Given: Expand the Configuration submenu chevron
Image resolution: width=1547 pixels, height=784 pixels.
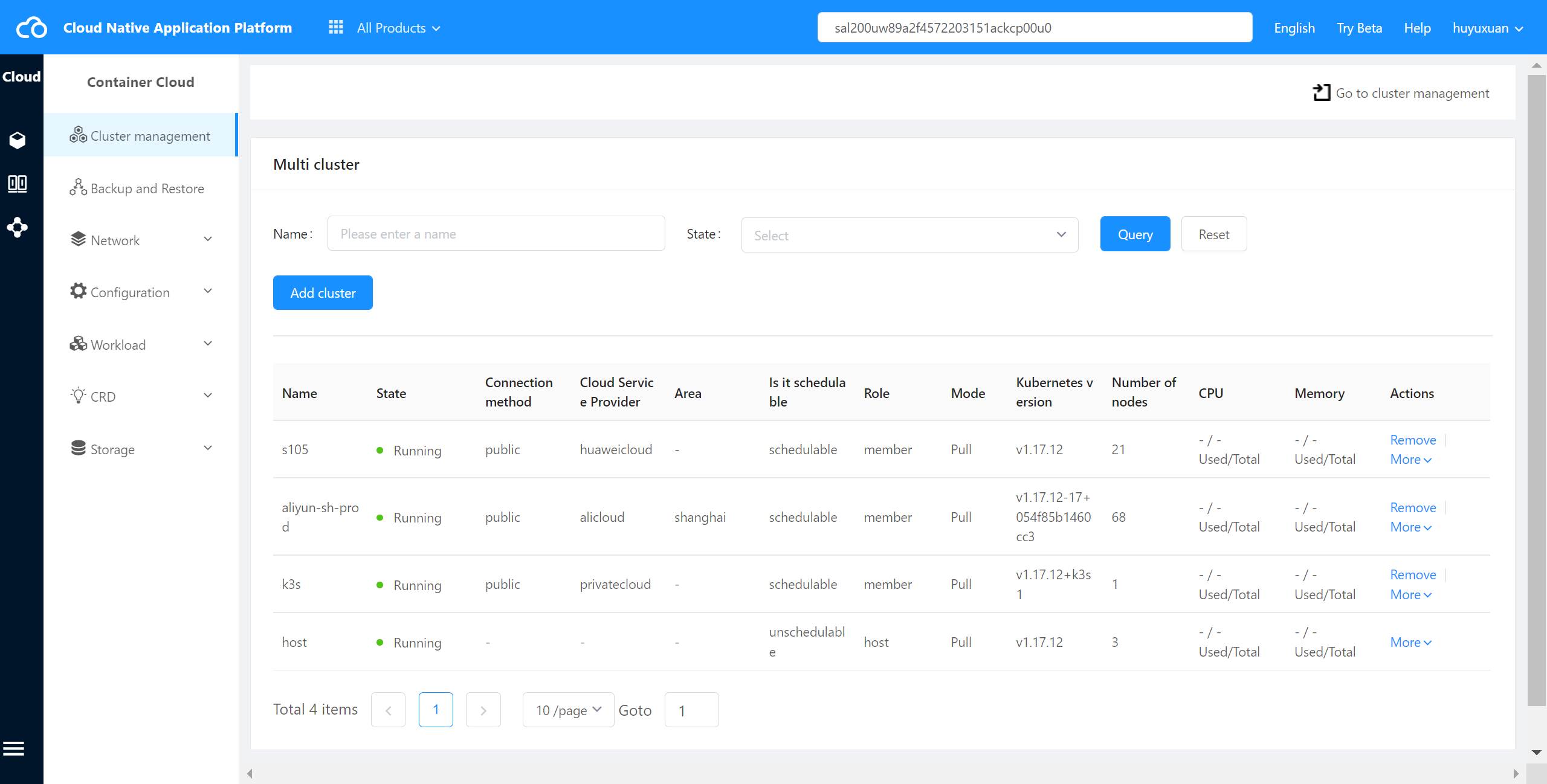Looking at the screenshot, I should coord(208,291).
